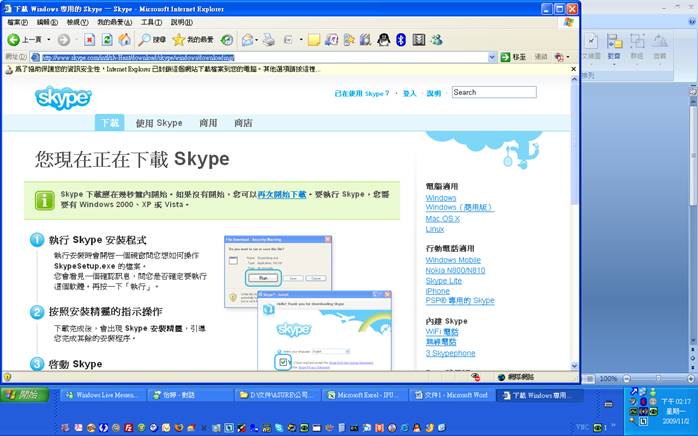Stop page loading with red X icon
Viewport: 698px width, 436px height.
[x=90, y=39]
